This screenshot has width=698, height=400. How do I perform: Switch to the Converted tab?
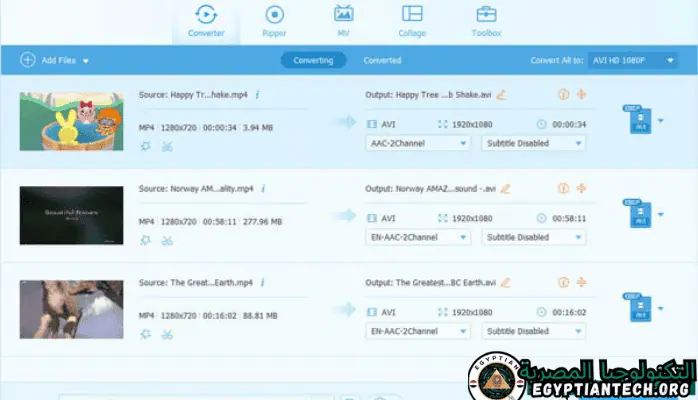[x=382, y=60]
